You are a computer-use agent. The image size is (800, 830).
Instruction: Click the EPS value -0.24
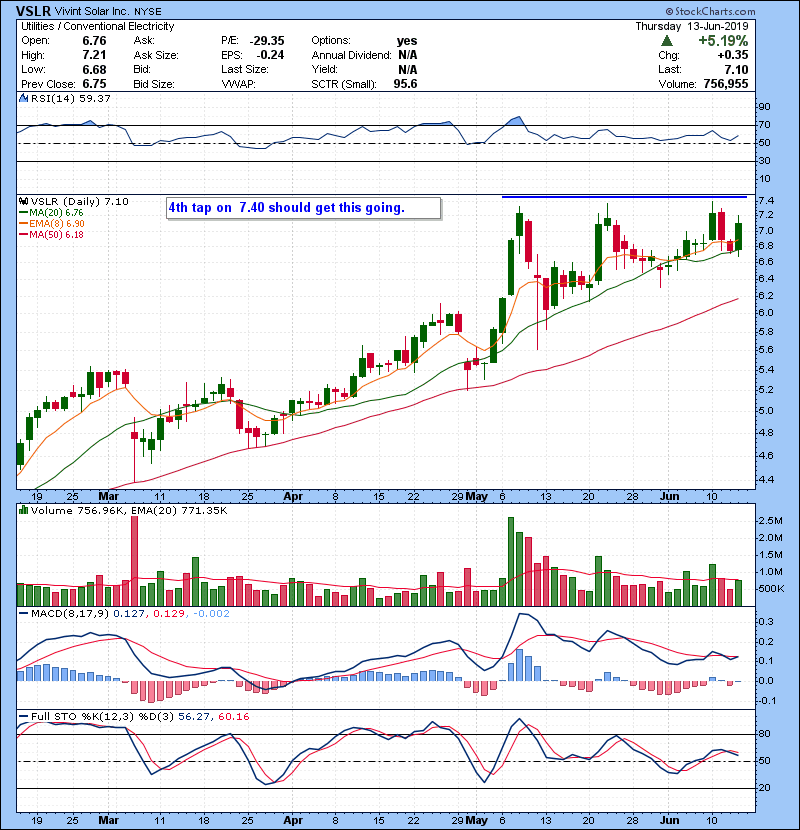(270, 55)
